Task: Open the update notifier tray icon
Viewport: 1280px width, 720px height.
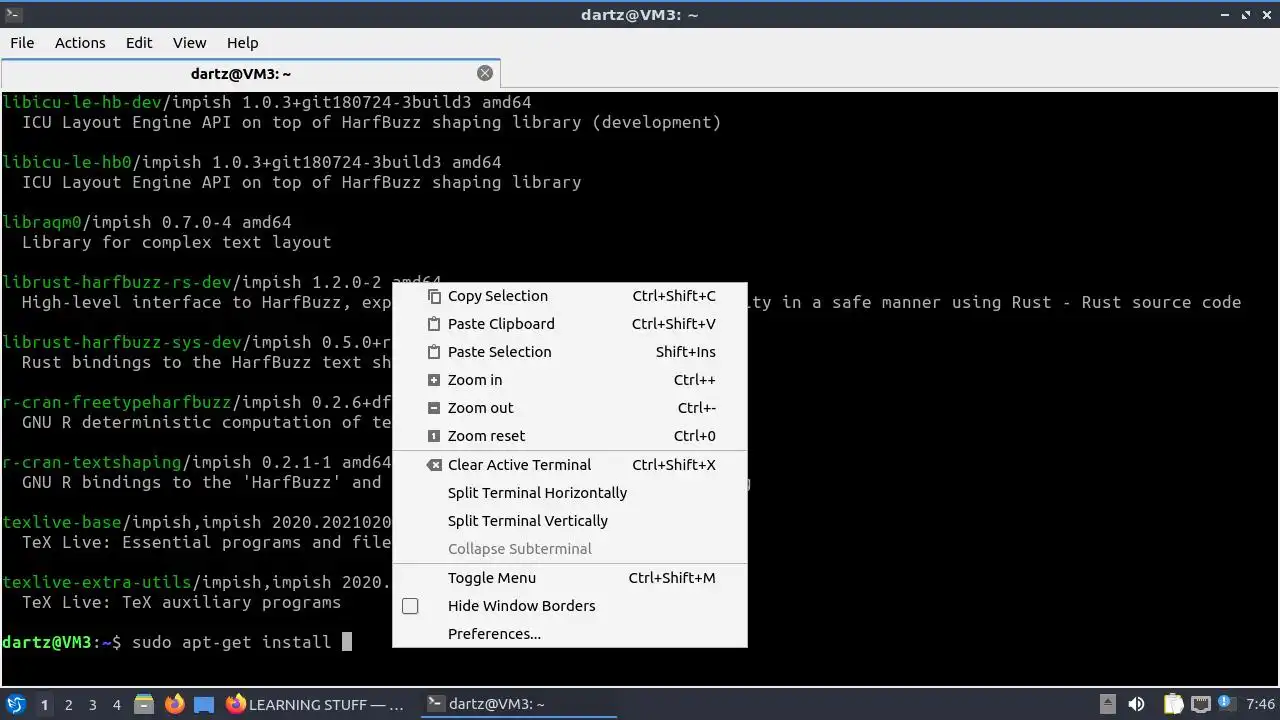Action: coord(1225,704)
